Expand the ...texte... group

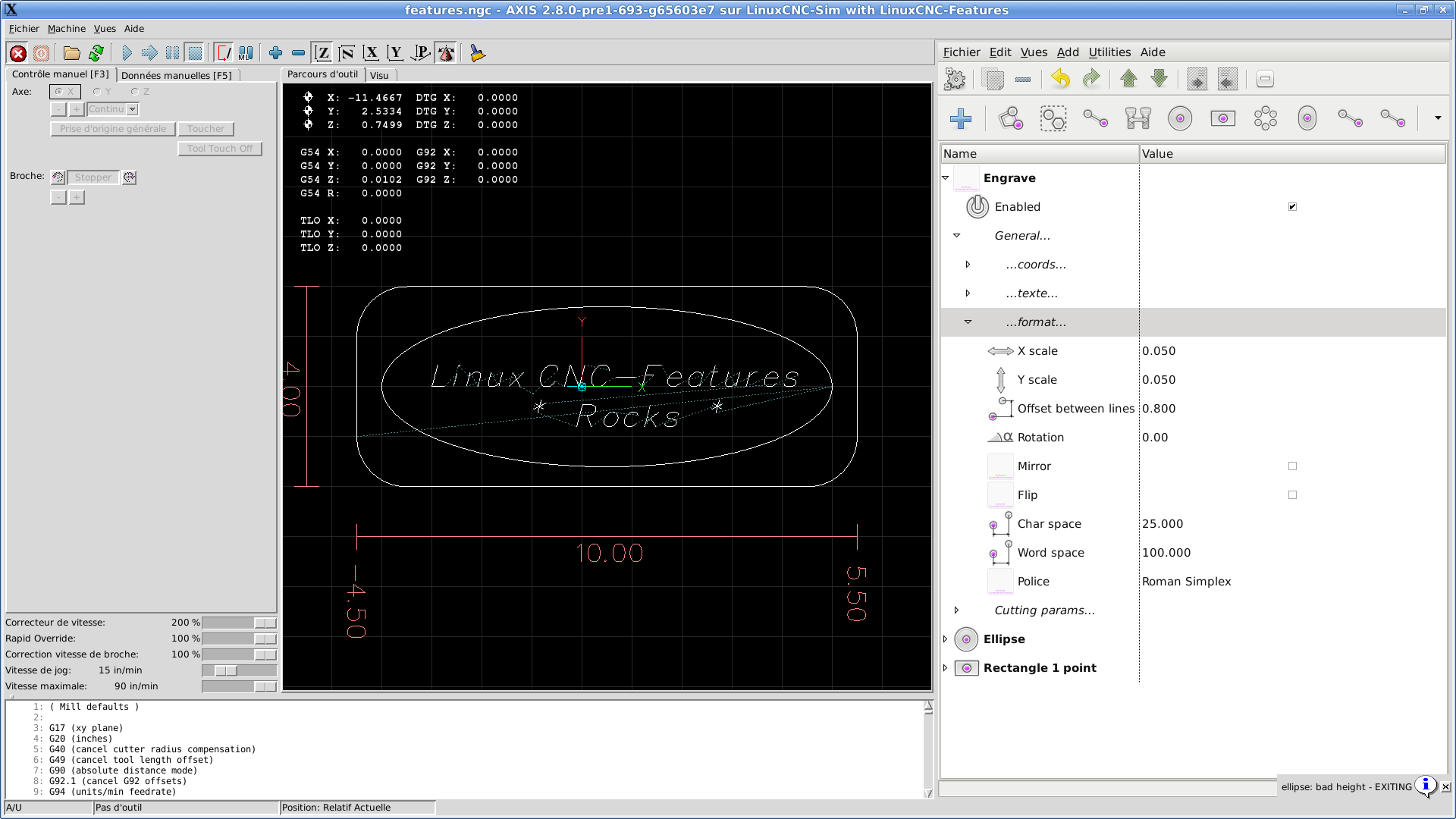(x=968, y=293)
